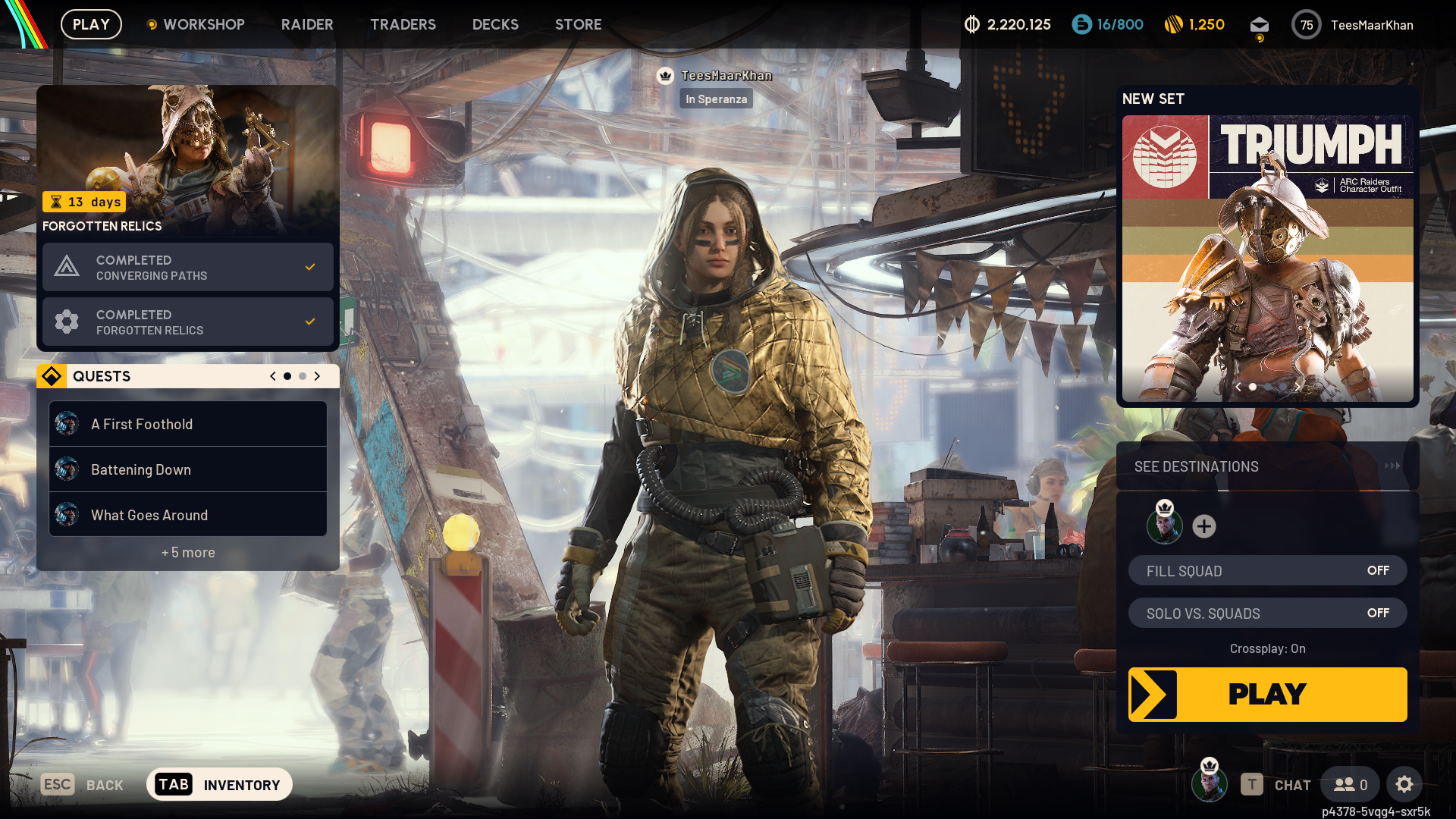Select the squad leader avatar
Image resolution: width=1456 pixels, height=819 pixels.
pyautogui.click(x=1165, y=526)
